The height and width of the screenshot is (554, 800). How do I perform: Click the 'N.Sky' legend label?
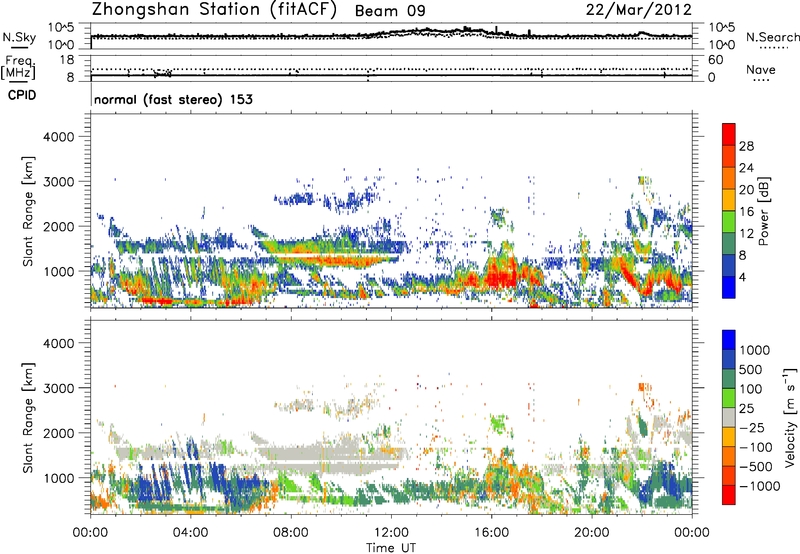(x=19, y=37)
